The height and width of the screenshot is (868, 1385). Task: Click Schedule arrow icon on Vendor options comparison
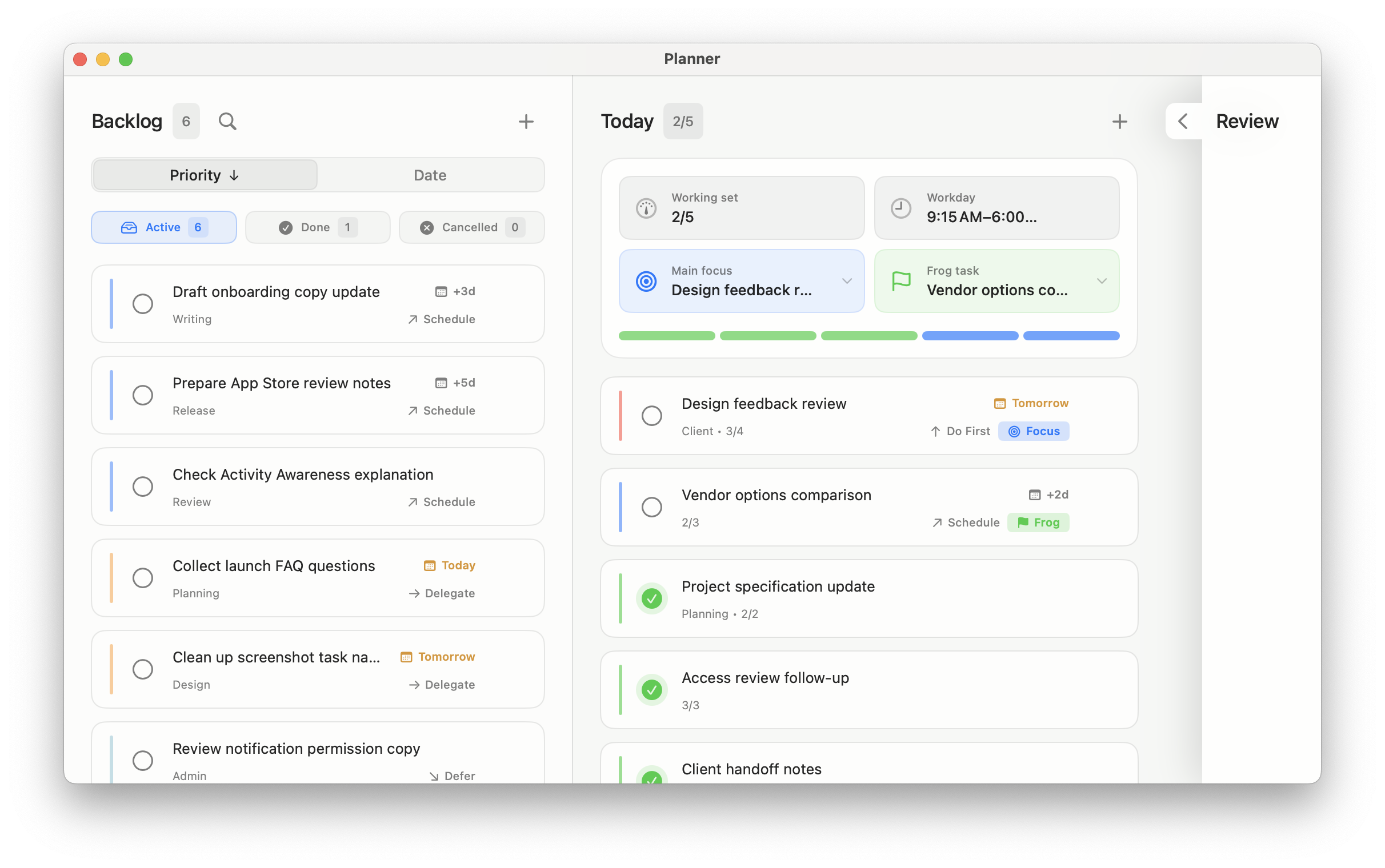[x=937, y=523]
